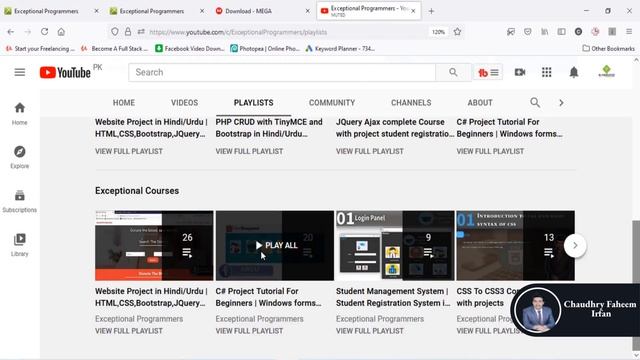Open the notifications bell
Image resolution: width=640 pixels, height=360 pixels.
click(x=574, y=72)
